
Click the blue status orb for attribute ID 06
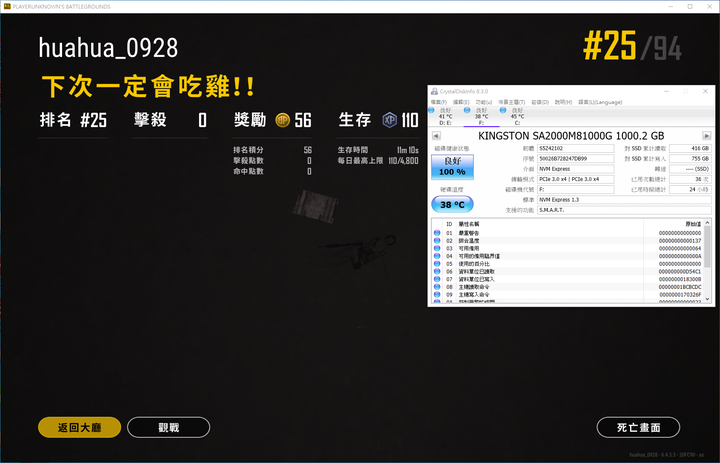(437, 271)
